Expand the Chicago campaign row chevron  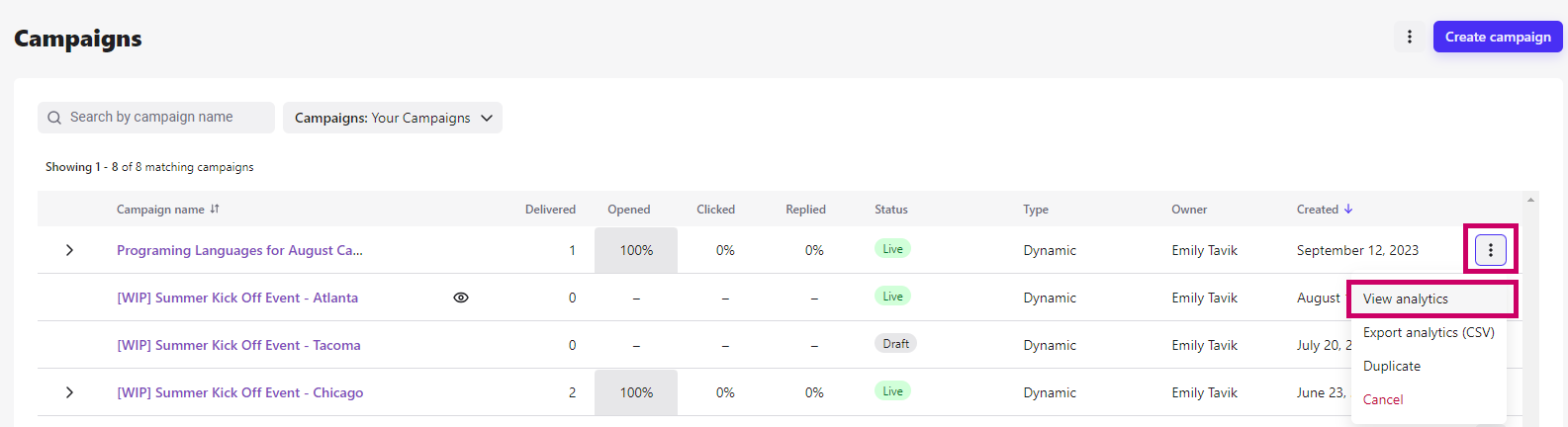pyautogui.click(x=69, y=392)
